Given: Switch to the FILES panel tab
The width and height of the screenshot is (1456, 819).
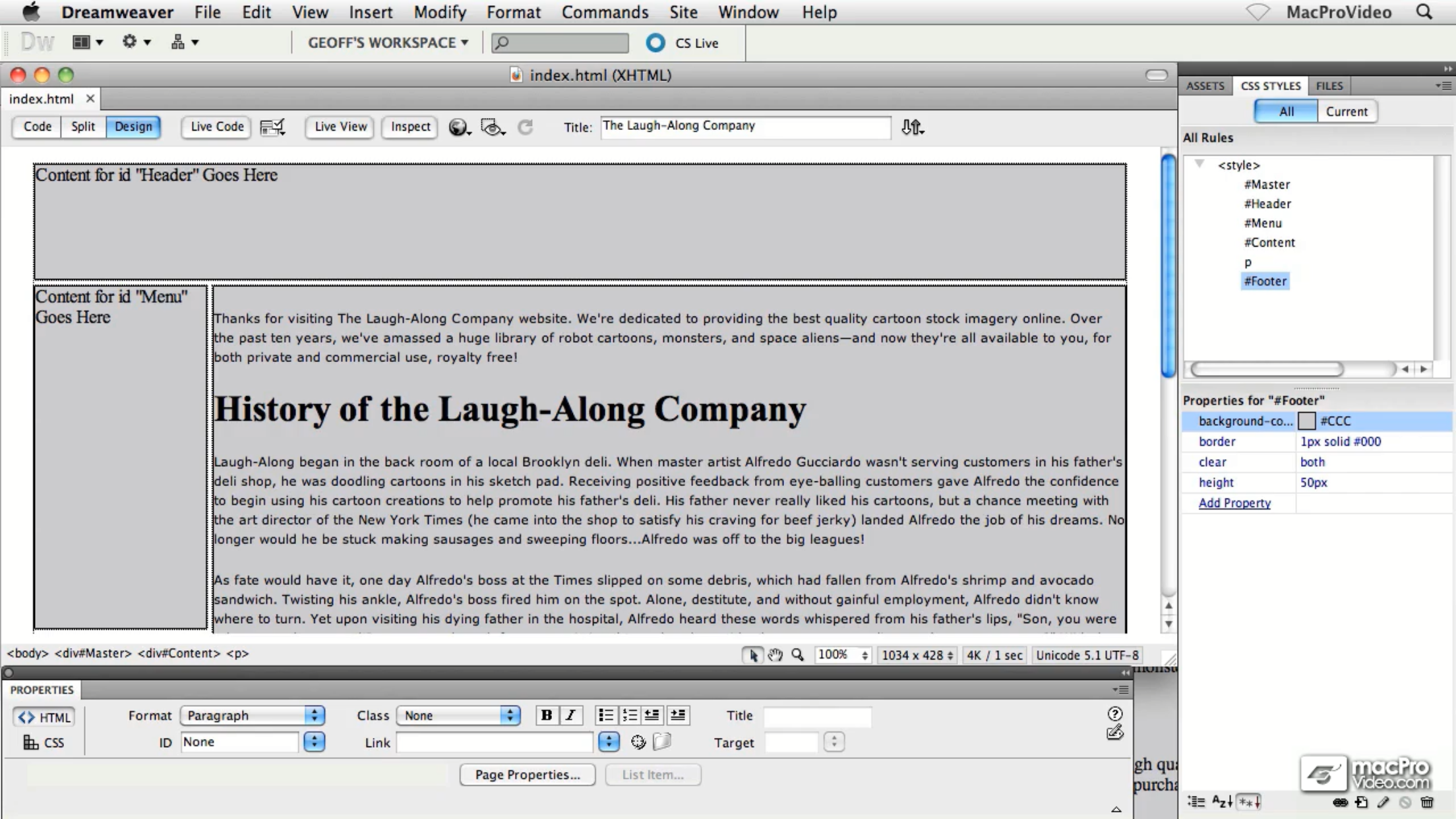Looking at the screenshot, I should (1329, 86).
